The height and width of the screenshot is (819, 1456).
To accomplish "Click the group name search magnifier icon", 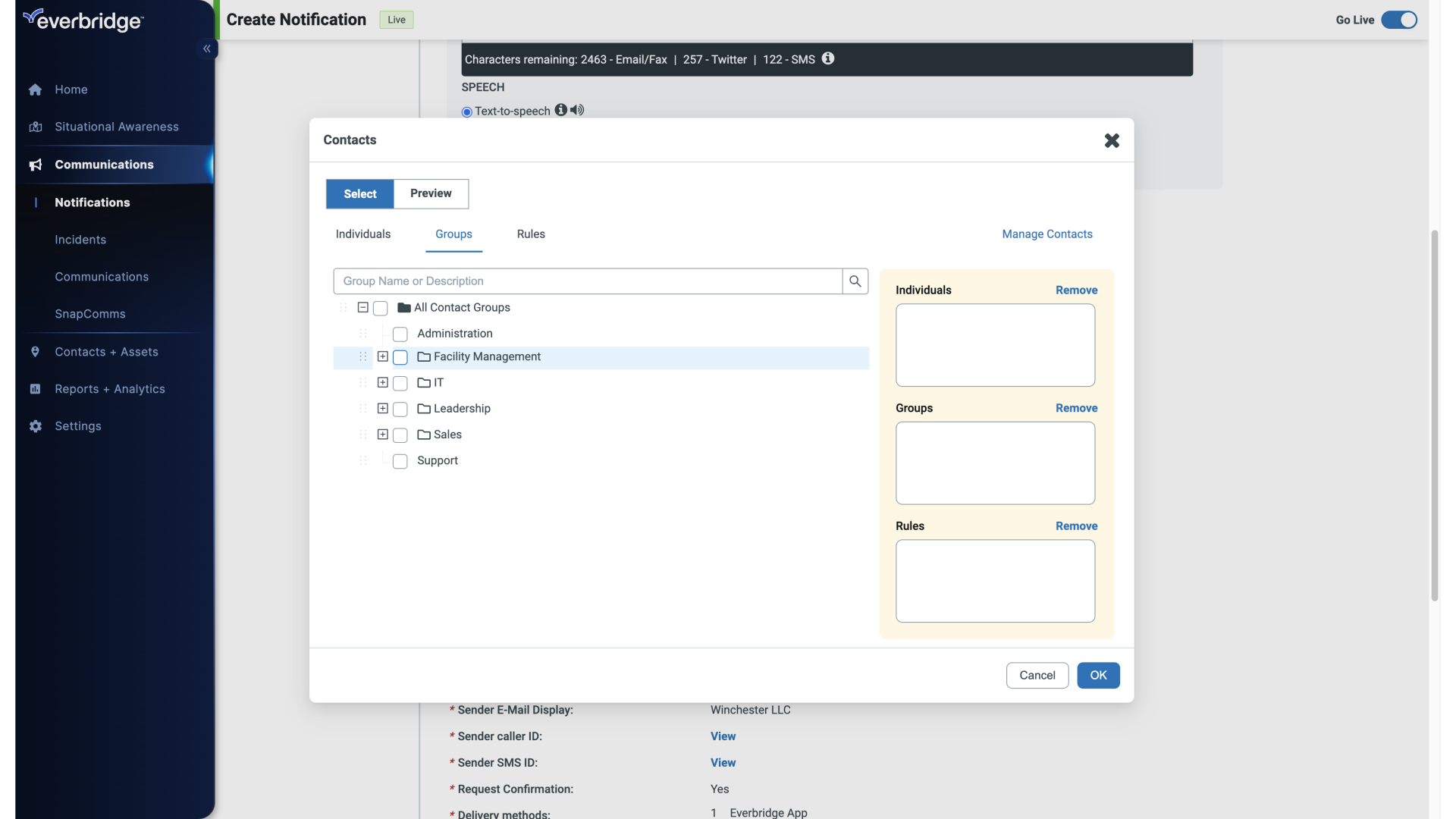I will pyautogui.click(x=855, y=281).
